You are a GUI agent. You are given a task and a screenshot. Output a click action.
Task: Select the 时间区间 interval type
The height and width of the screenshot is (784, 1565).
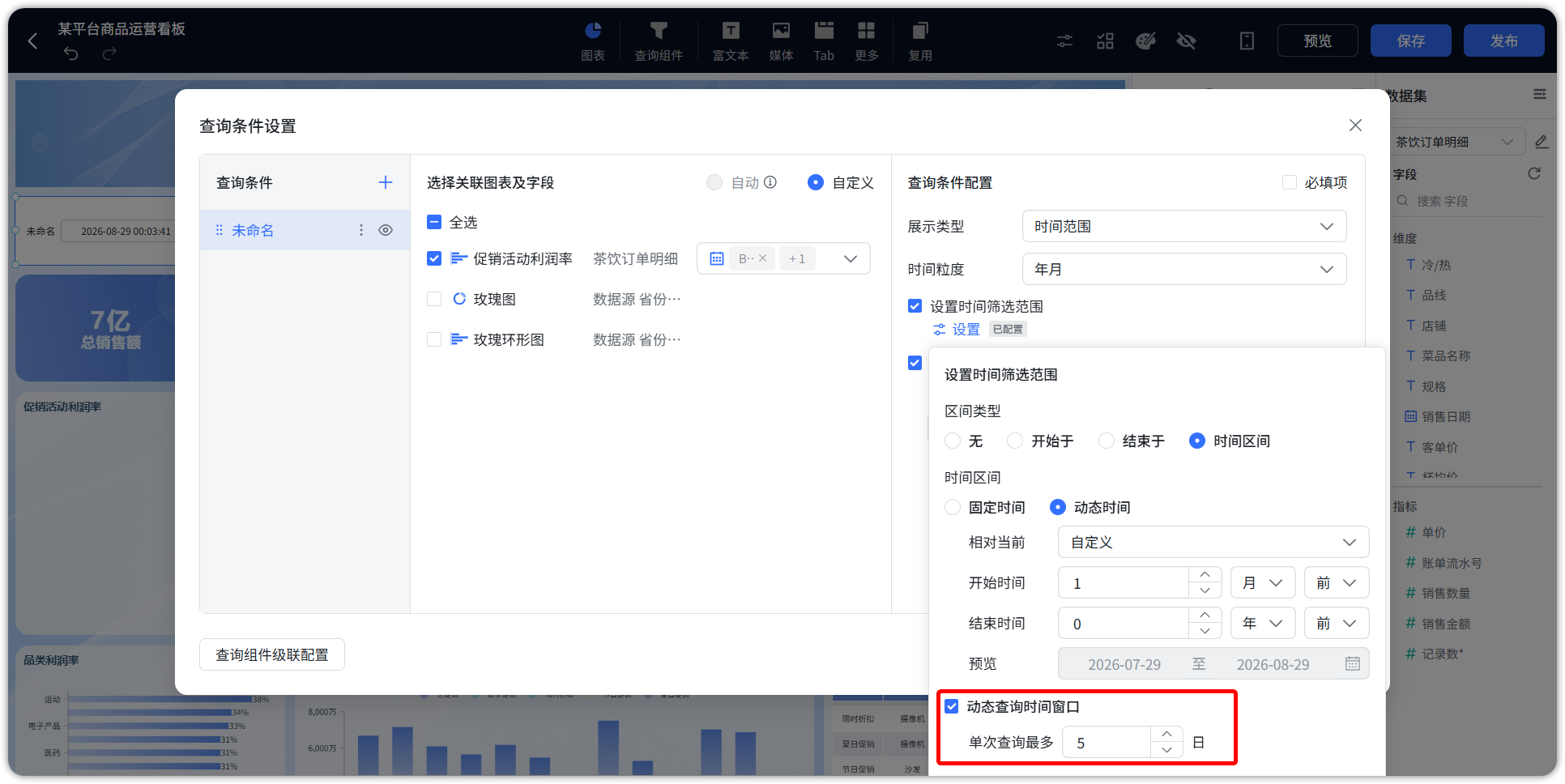coord(1197,441)
